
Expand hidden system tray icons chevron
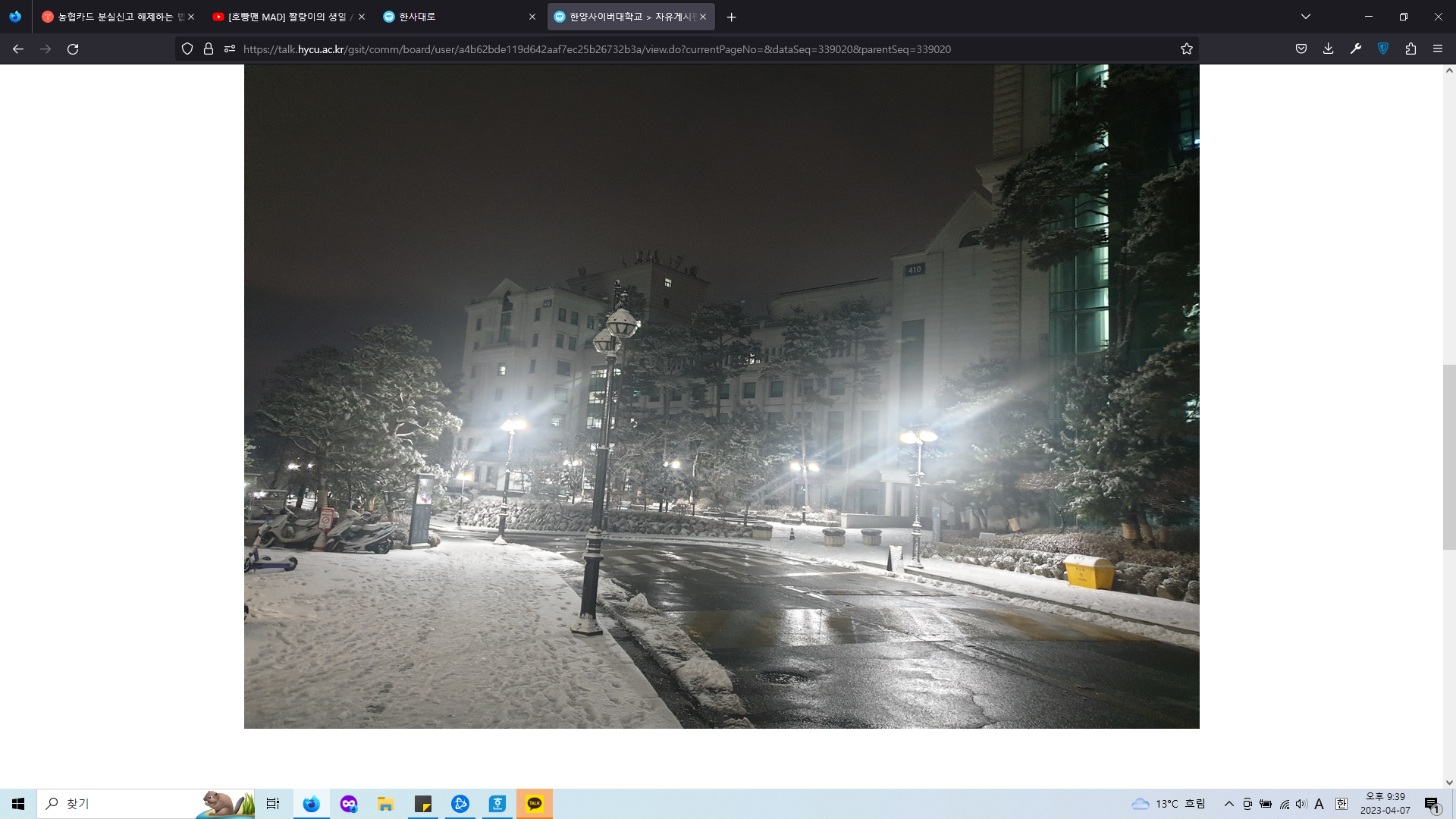(x=1229, y=804)
